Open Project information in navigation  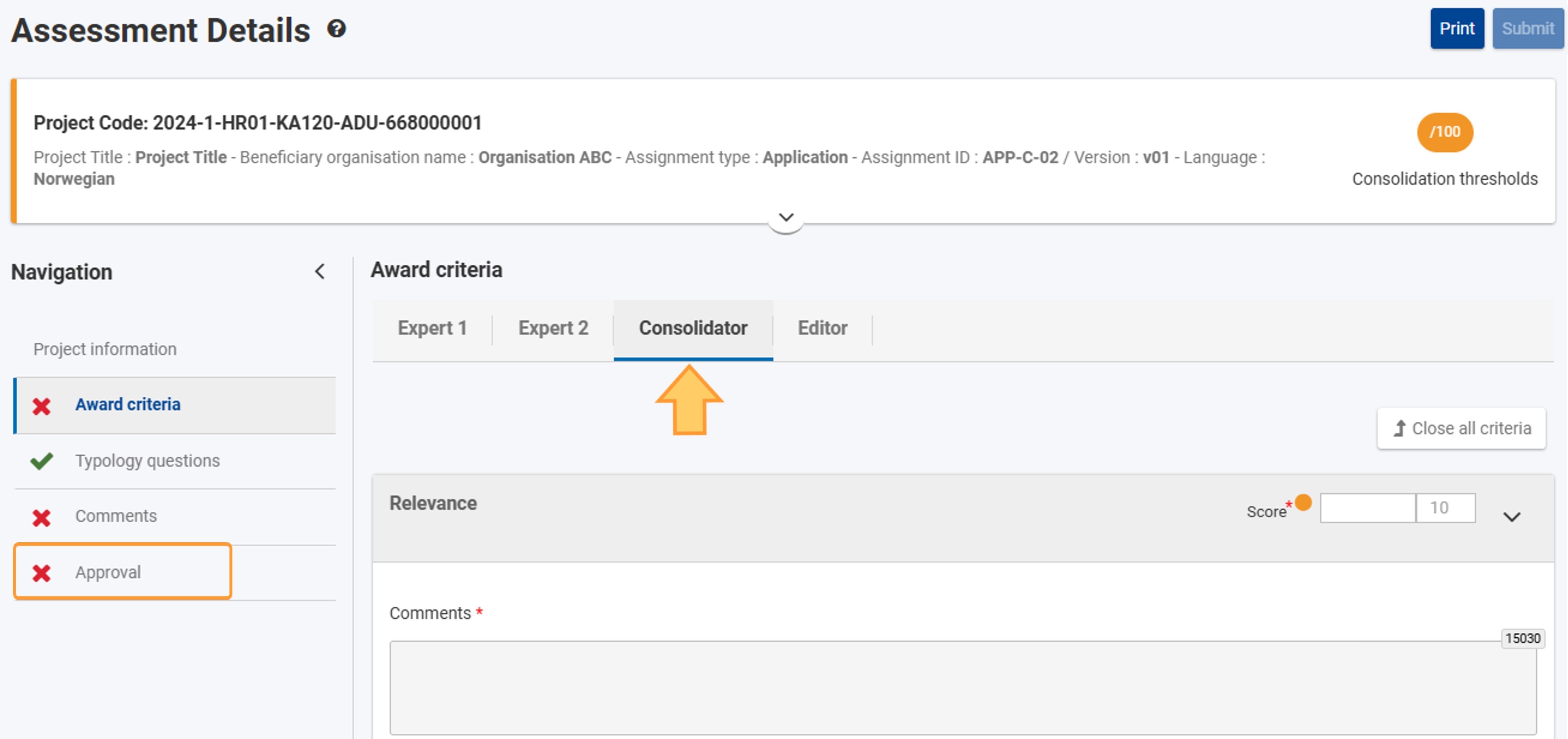105,349
